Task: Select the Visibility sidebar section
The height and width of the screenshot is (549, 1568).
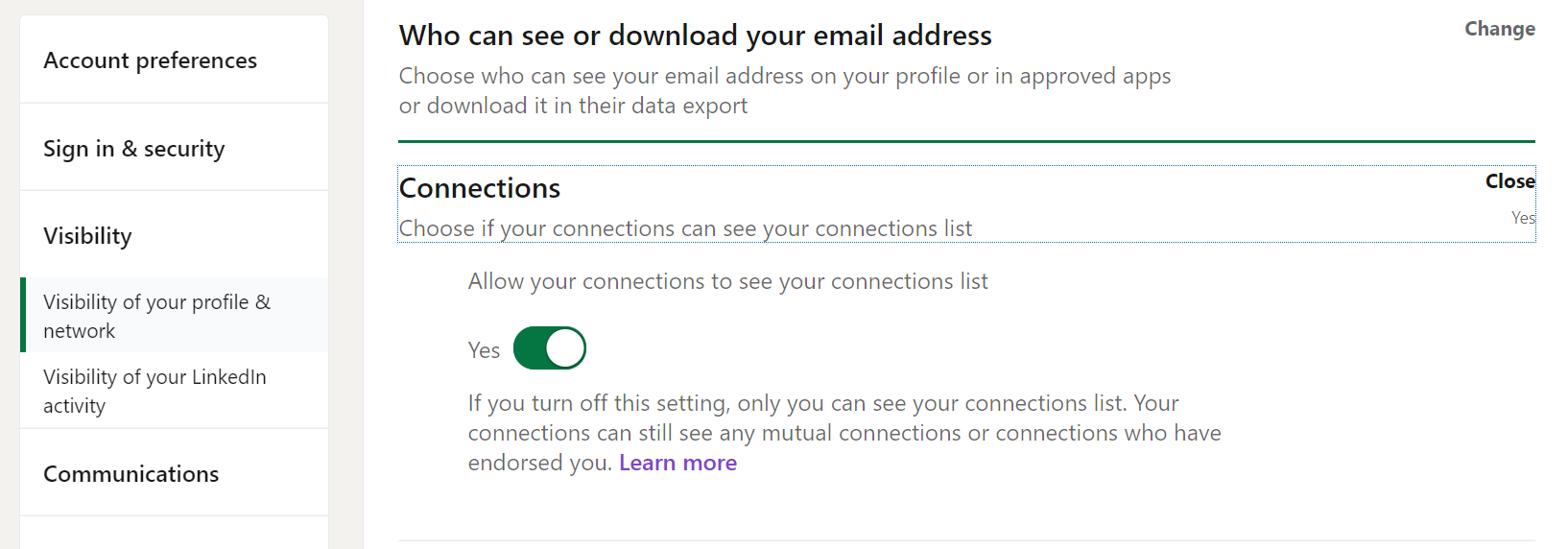Action: coord(87,236)
